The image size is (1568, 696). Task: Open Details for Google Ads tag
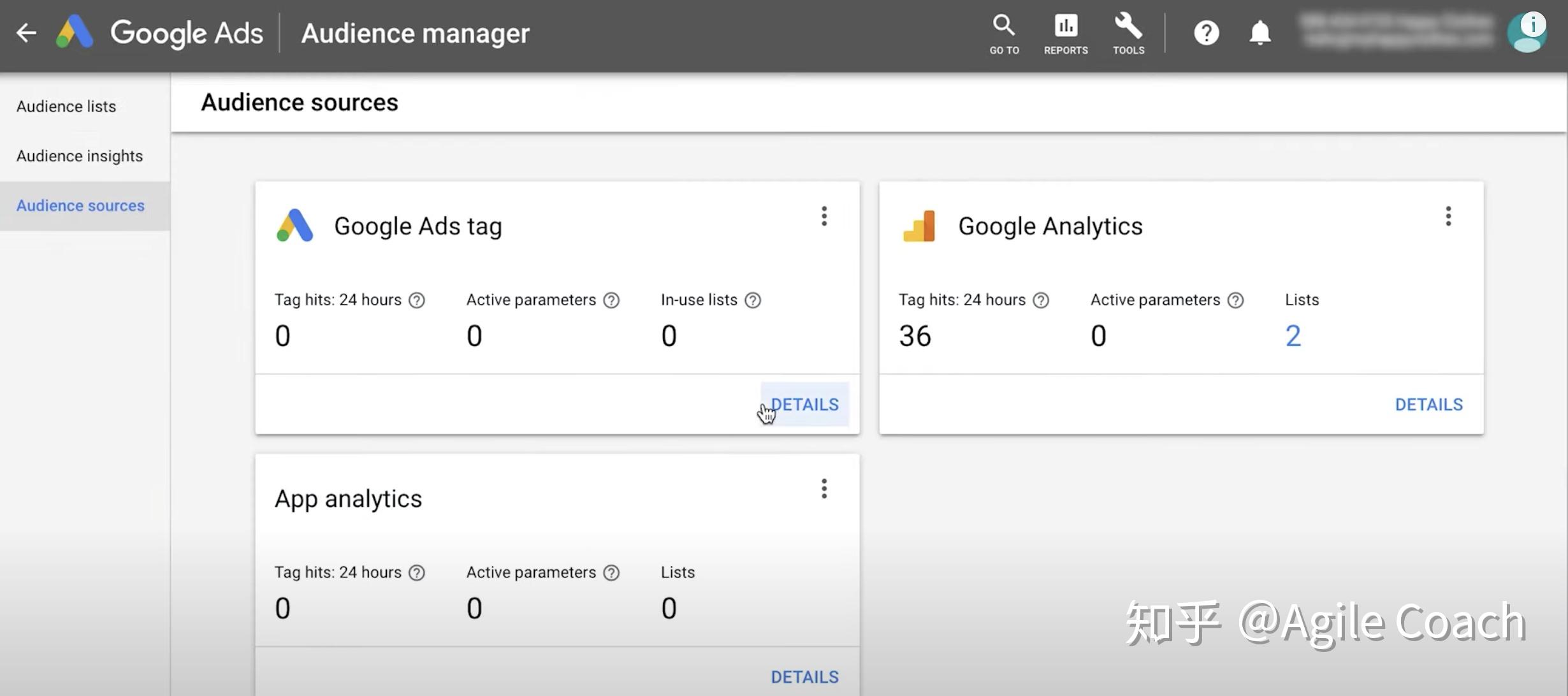(804, 405)
